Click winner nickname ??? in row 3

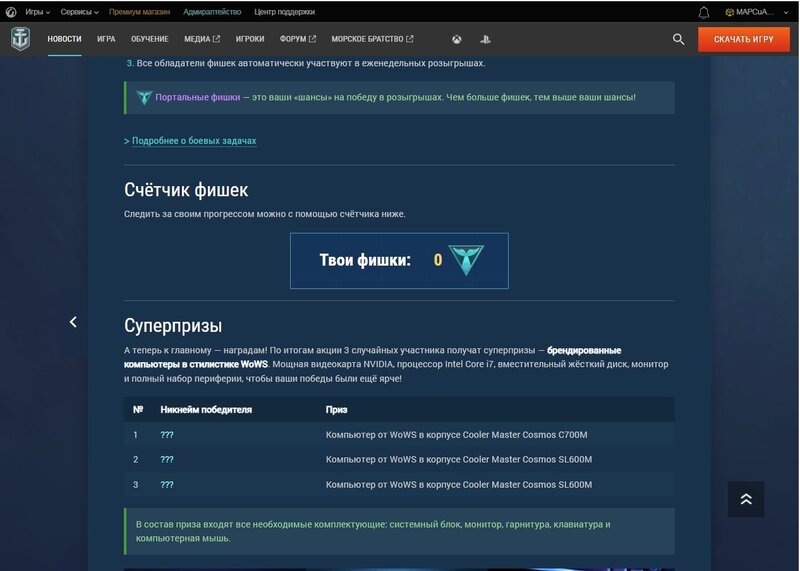(x=167, y=484)
